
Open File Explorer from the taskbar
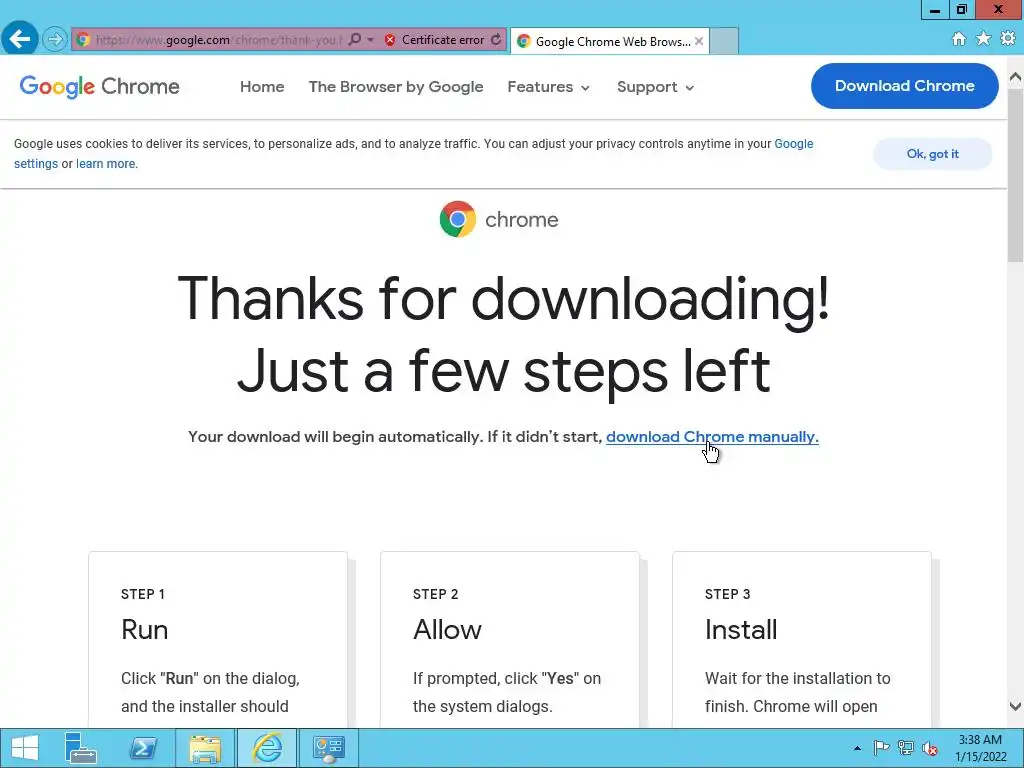(x=205, y=748)
